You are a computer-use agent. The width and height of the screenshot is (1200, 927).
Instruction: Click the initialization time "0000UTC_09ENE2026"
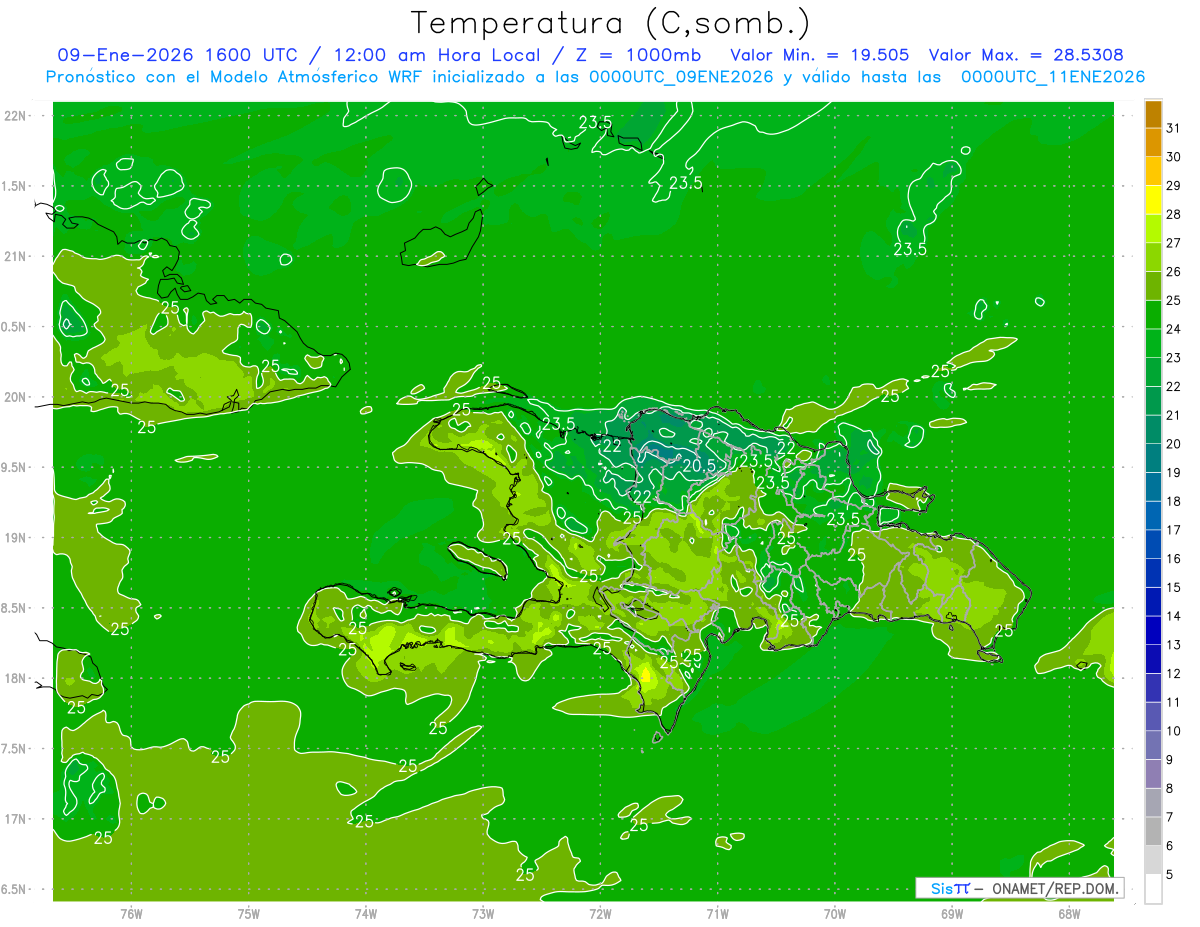tap(682, 77)
